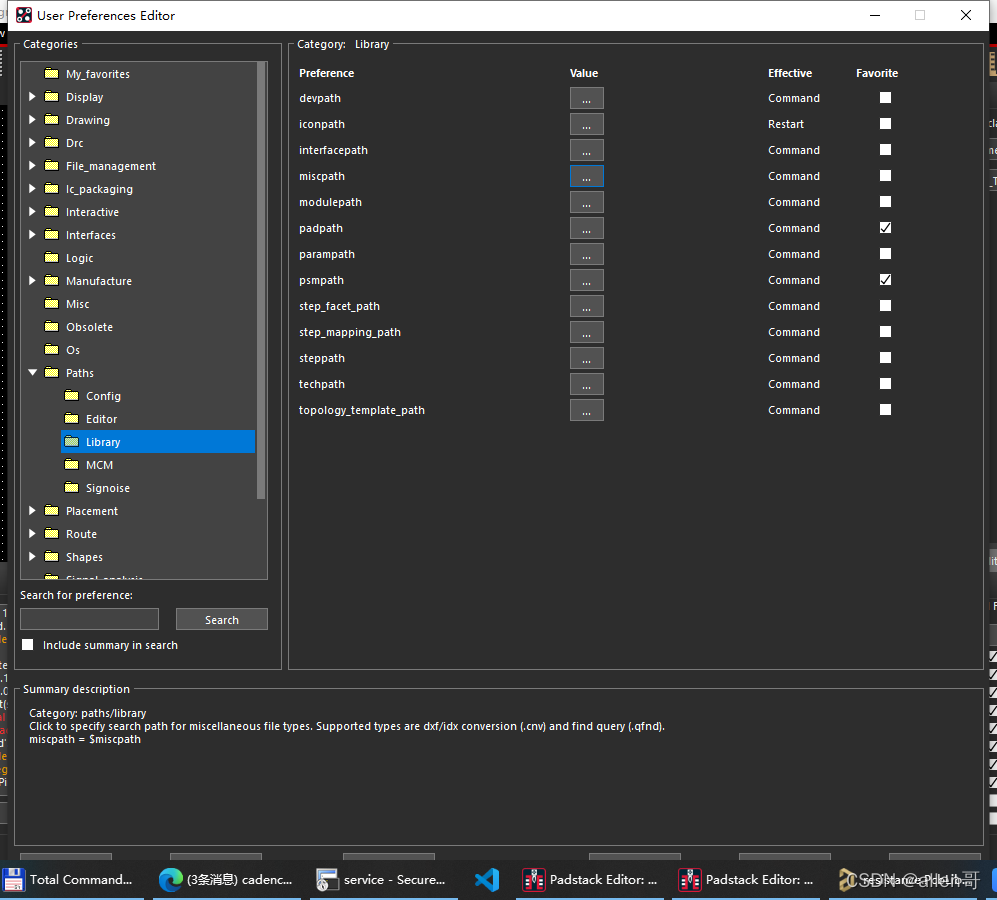Select the Config subcategory under Paths
This screenshot has height=900, width=997.
pyautogui.click(x=103, y=396)
